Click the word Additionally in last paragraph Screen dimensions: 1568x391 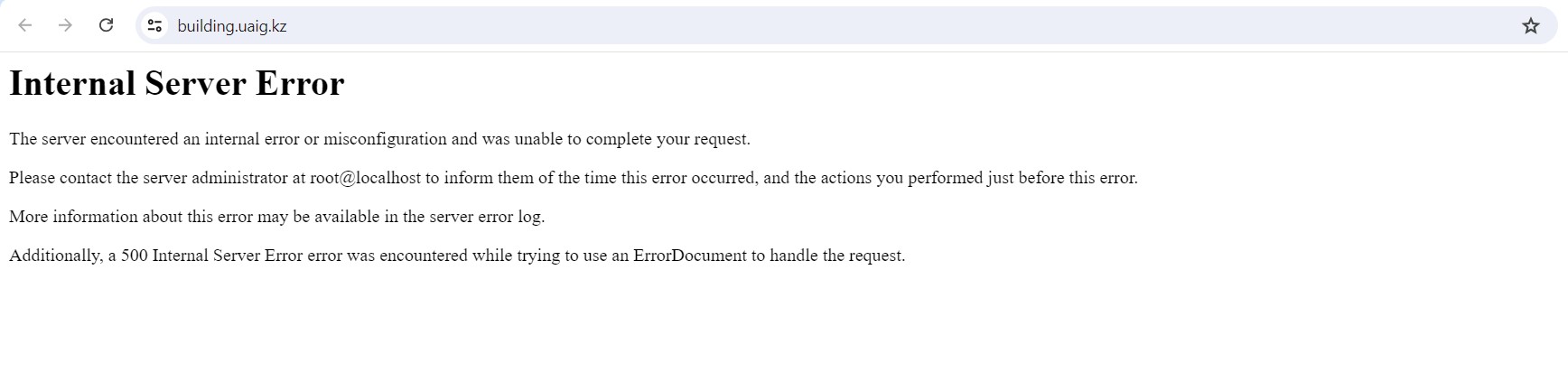coord(55,256)
